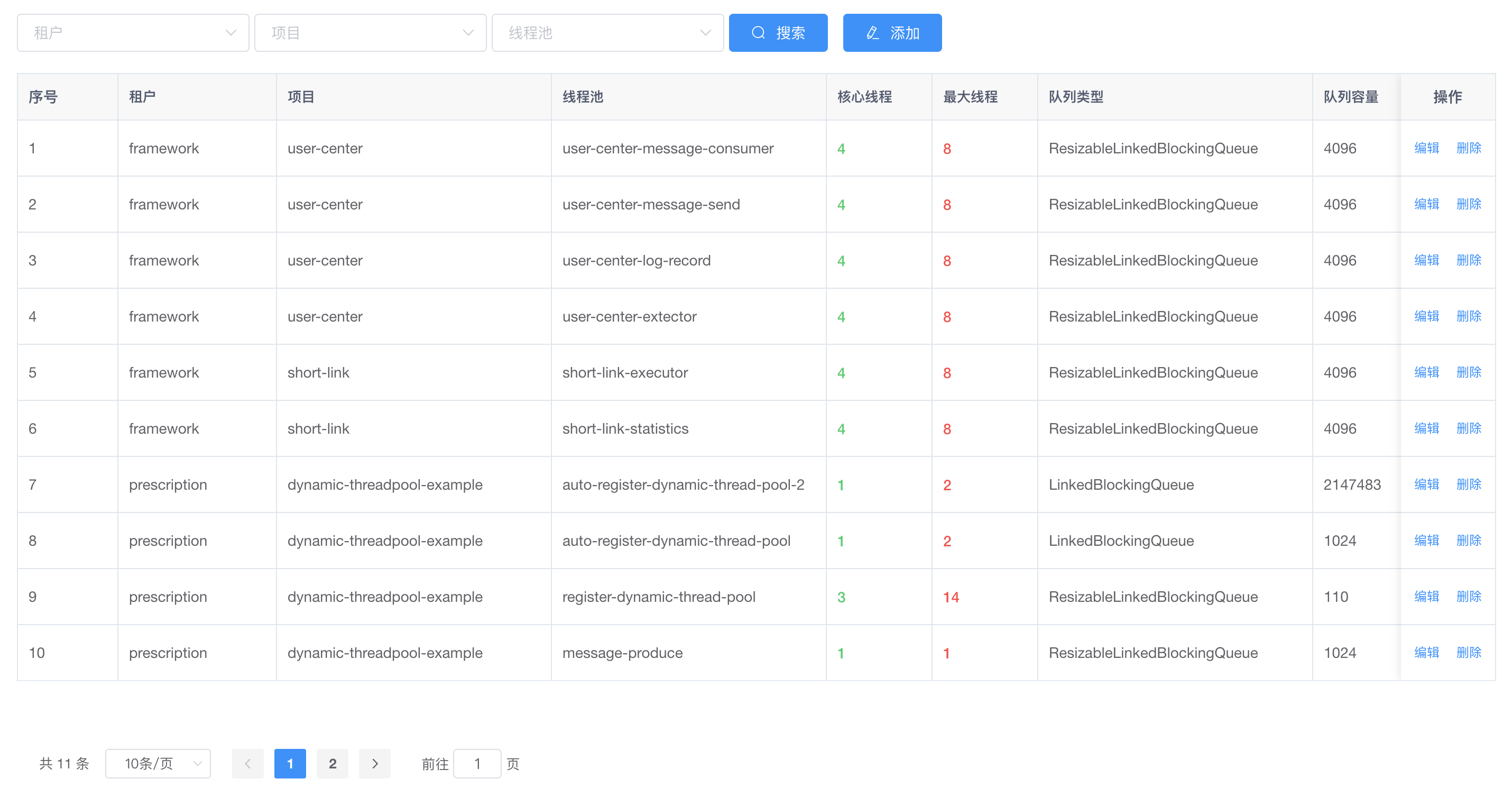Open the 线程池 thread pool dropdown filter
The height and width of the screenshot is (788, 1512).
tap(607, 33)
